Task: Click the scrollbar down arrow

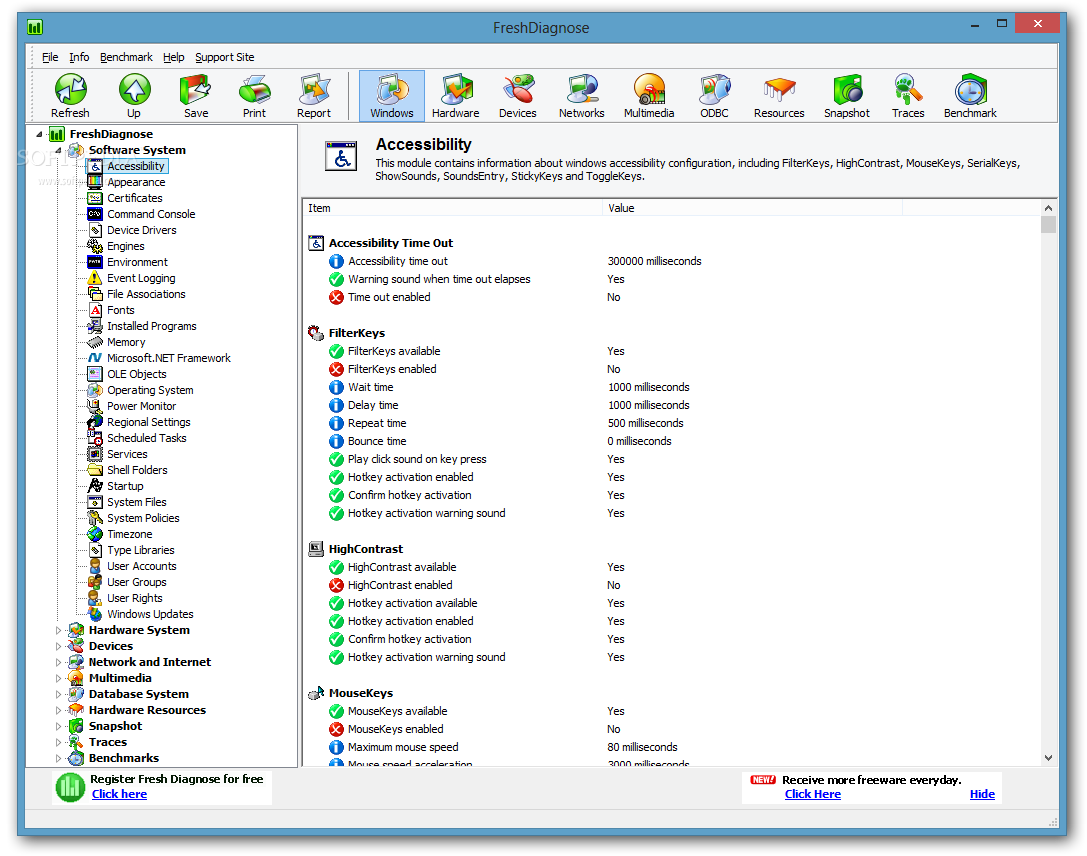Action: tap(1048, 758)
